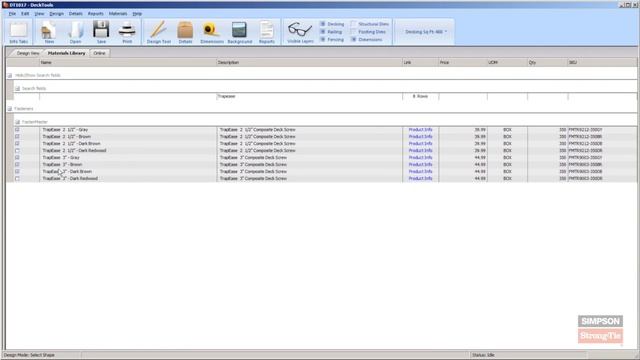Open the Background image icon
Image resolution: width=640 pixels, height=360 pixels.
pyautogui.click(x=240, y=32)
